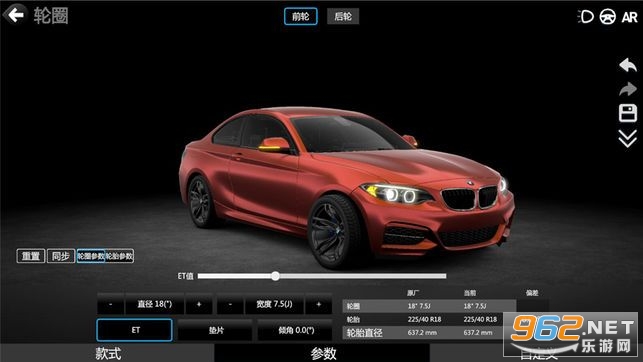Screen dimensions: 643x362
Task: Select the ET parameter button
Action: pyautogui.click(x=135, y=330)
